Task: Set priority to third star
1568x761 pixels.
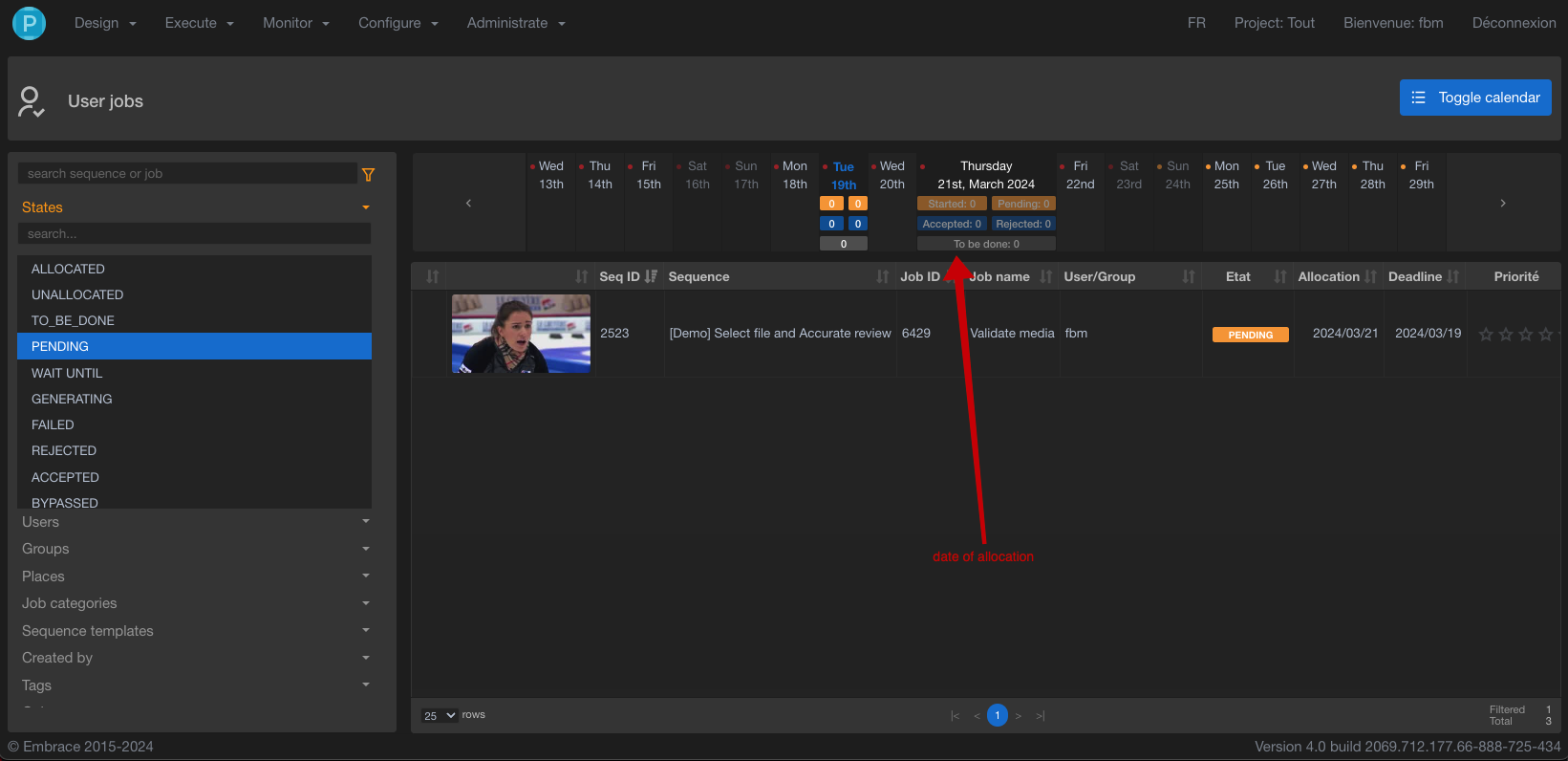Action: 1526,334
